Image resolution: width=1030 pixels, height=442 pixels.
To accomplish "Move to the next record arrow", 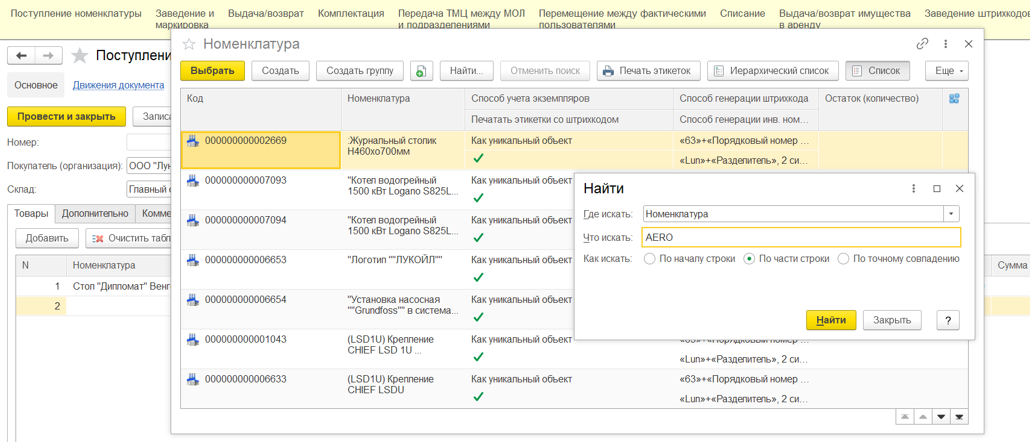I will 941,417.
